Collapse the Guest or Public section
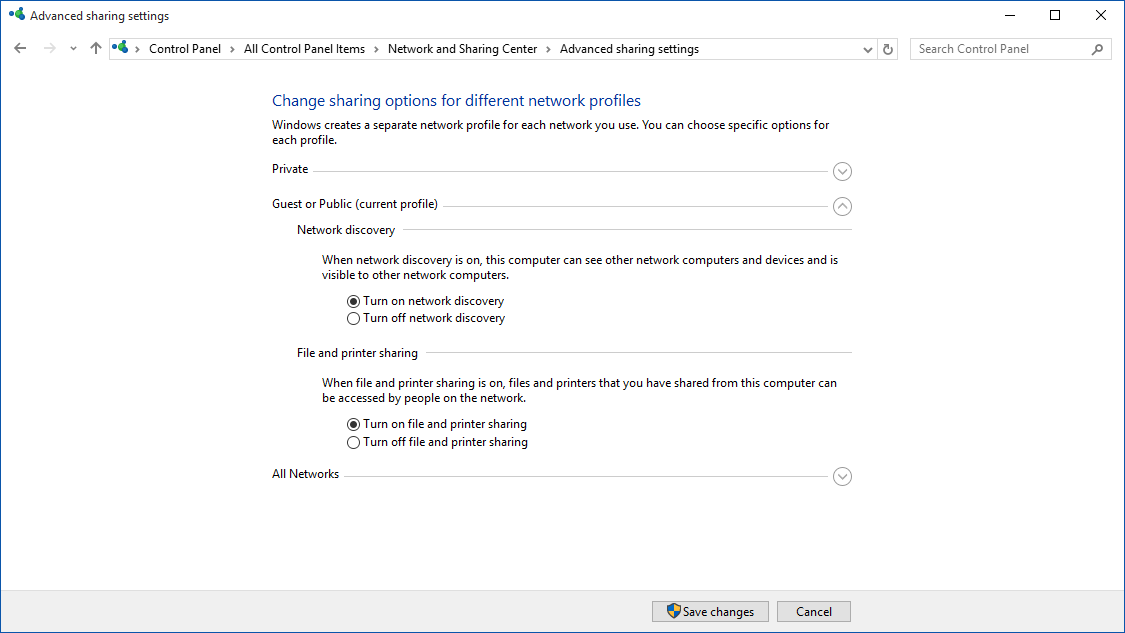Image resolution: width=1125 pixels, height=633 pixels. 842,206
